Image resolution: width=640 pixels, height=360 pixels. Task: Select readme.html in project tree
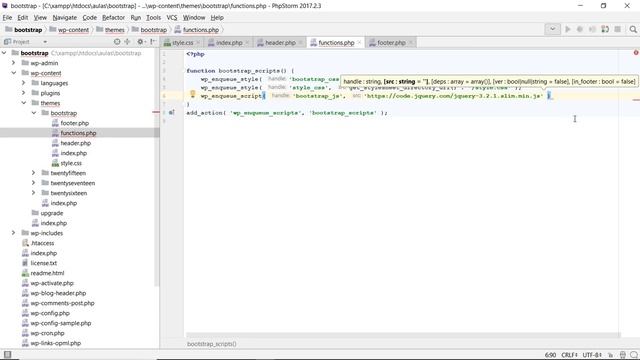point(47,273)
